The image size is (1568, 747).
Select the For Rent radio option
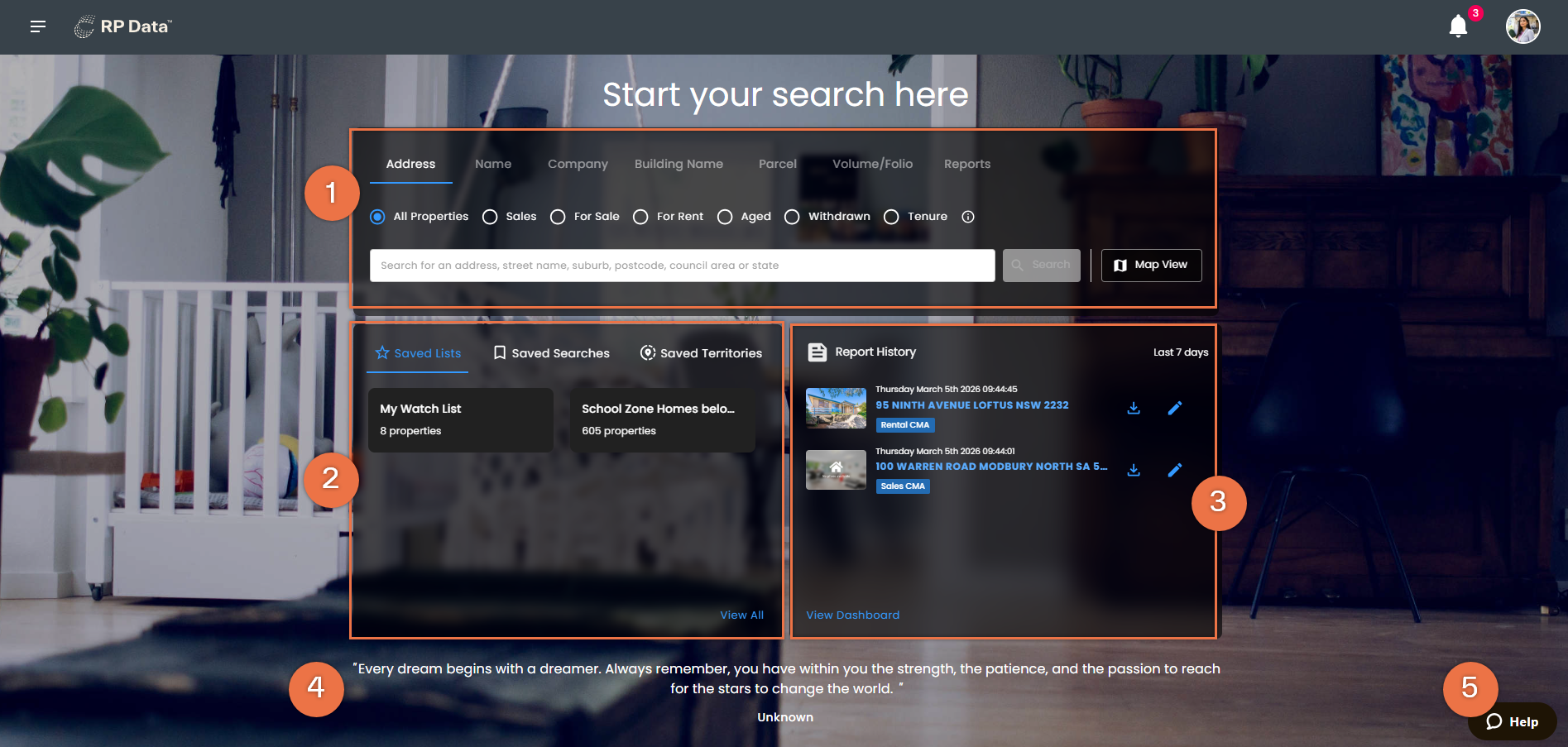click(640, 217)
